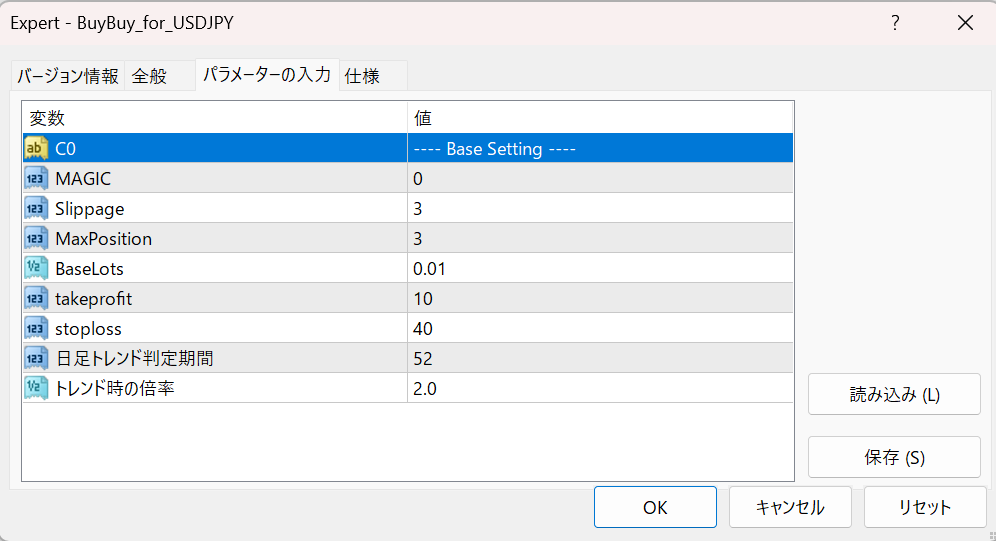Click the question mark help button
The image size is (996, 541).
pyautogui.click(x=895, y=23)
